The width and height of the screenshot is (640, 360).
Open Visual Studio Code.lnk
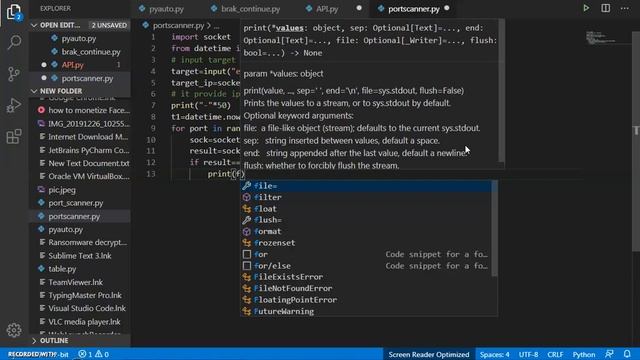click(80, 308)
